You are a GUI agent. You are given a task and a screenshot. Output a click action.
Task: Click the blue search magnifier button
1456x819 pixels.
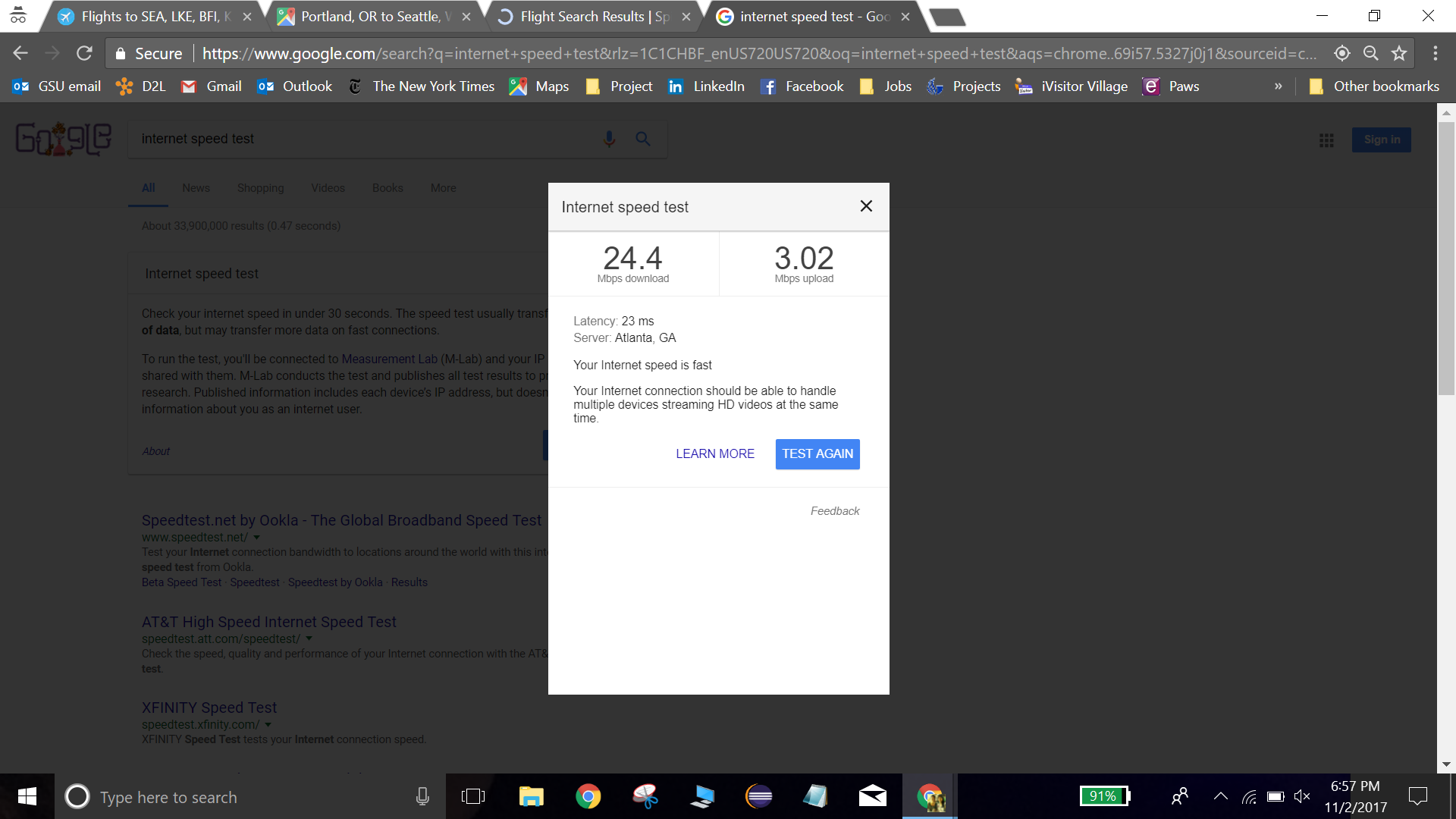[x=643, y=139]
